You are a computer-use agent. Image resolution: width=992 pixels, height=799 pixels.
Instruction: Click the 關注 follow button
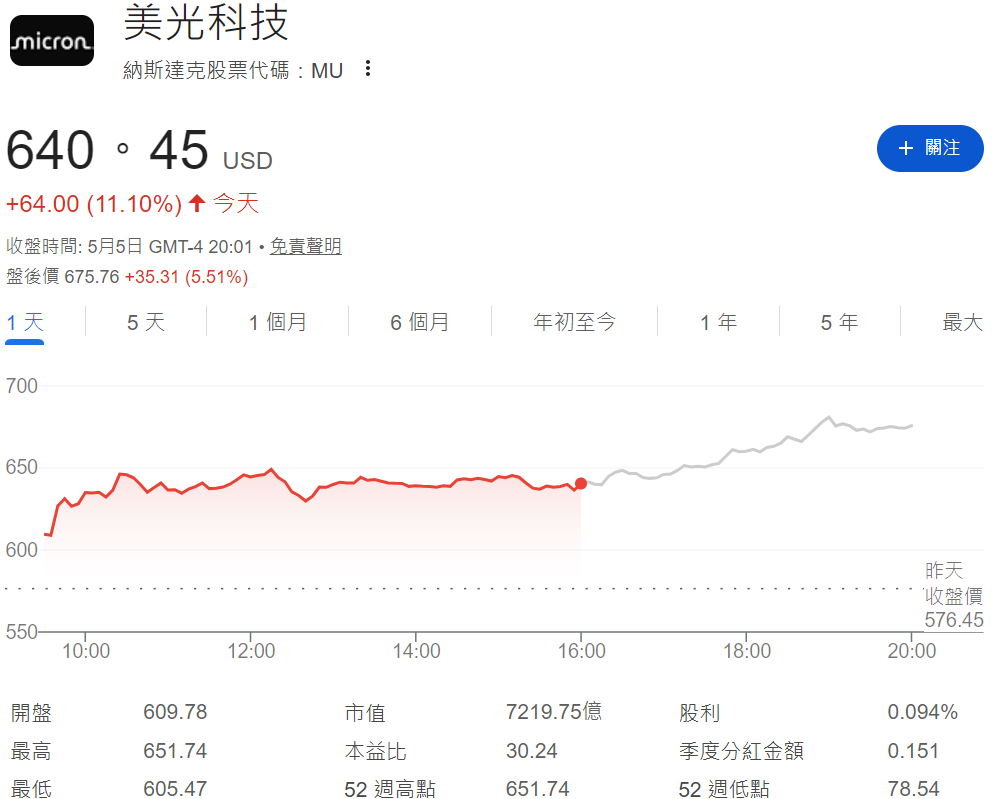click(929, 148)
